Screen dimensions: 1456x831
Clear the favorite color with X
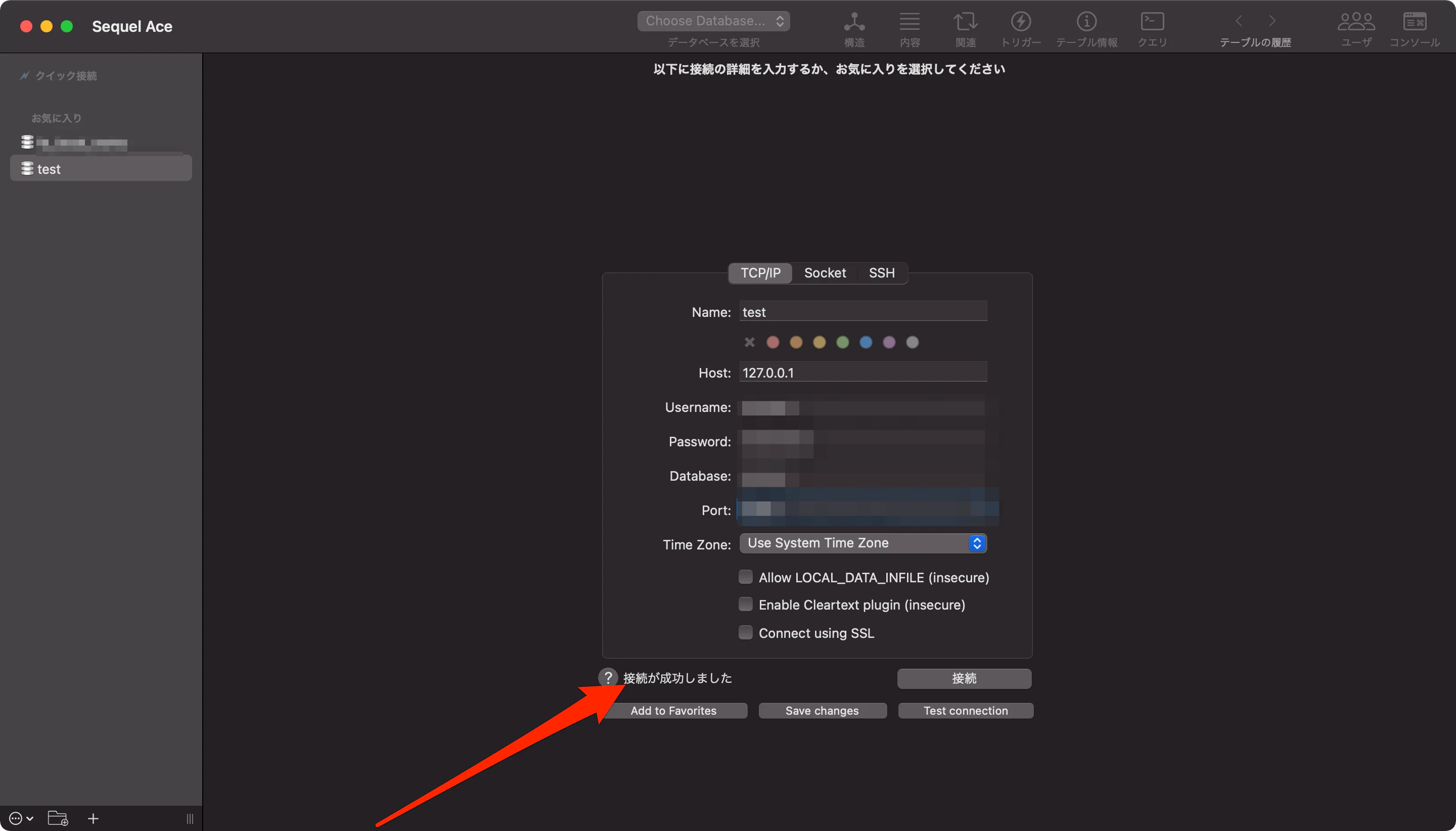(749, 342)
